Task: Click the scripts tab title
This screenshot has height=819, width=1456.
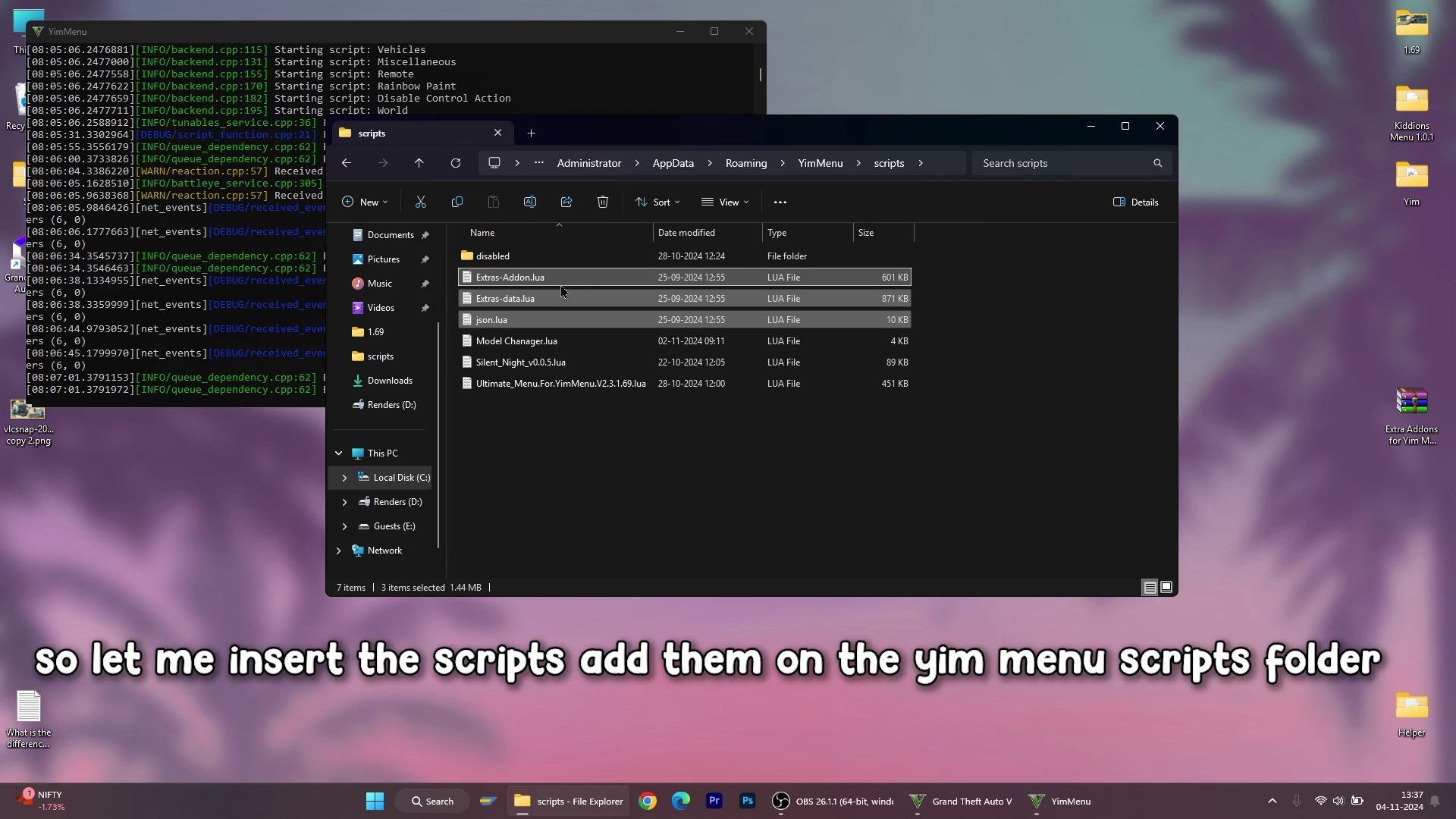Action: click(x=372, y=133)
